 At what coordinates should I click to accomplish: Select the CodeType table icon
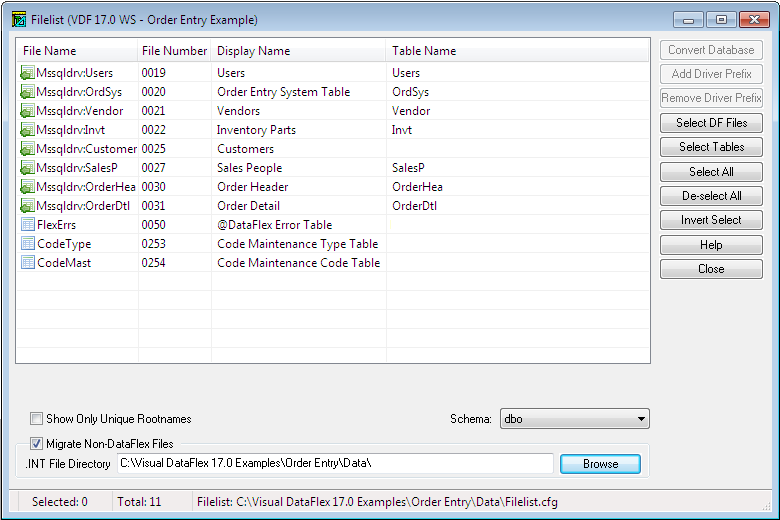click(x=27, y=244)
